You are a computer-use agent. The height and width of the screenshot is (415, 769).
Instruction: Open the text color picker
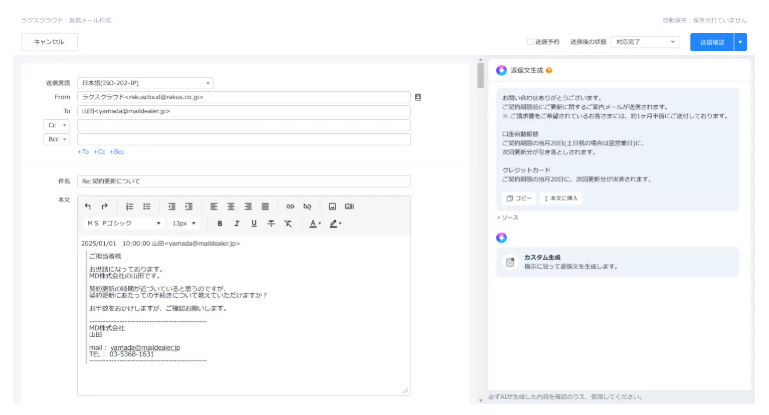314,223
